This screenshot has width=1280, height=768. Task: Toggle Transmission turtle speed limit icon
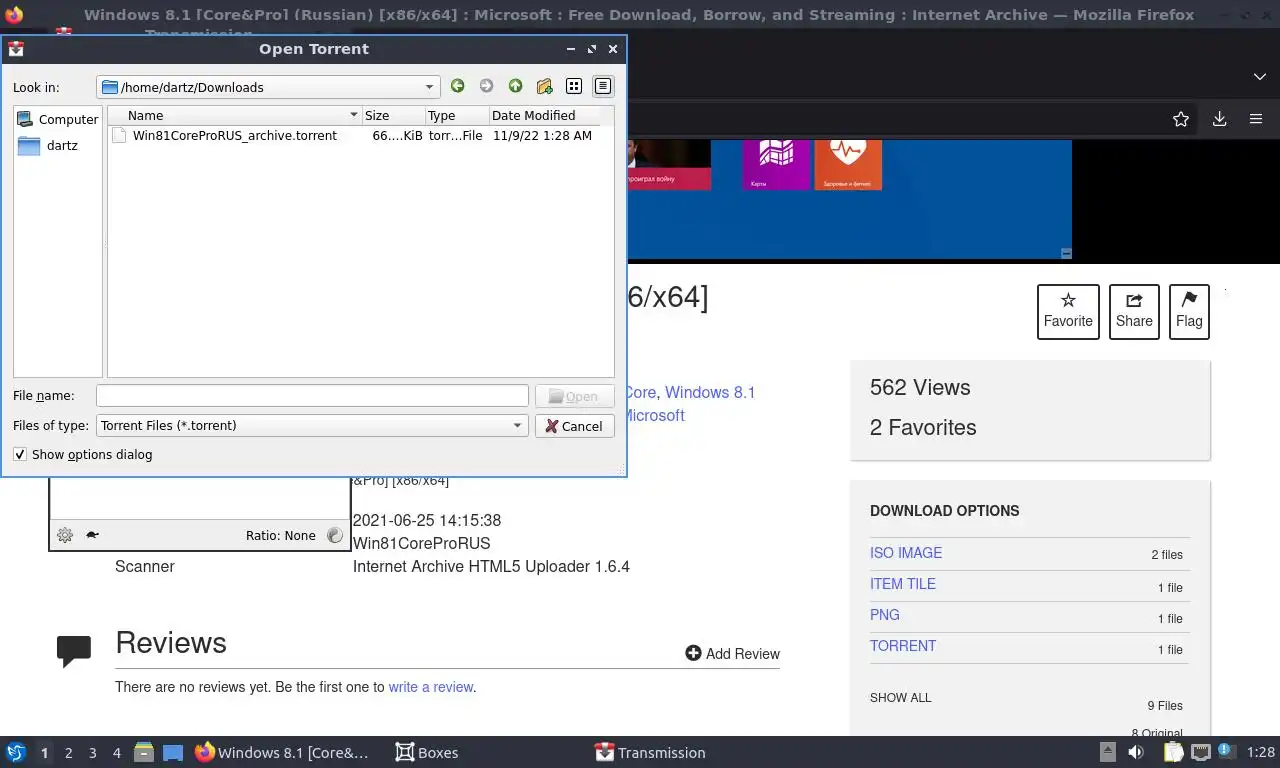tap(92, 535)
